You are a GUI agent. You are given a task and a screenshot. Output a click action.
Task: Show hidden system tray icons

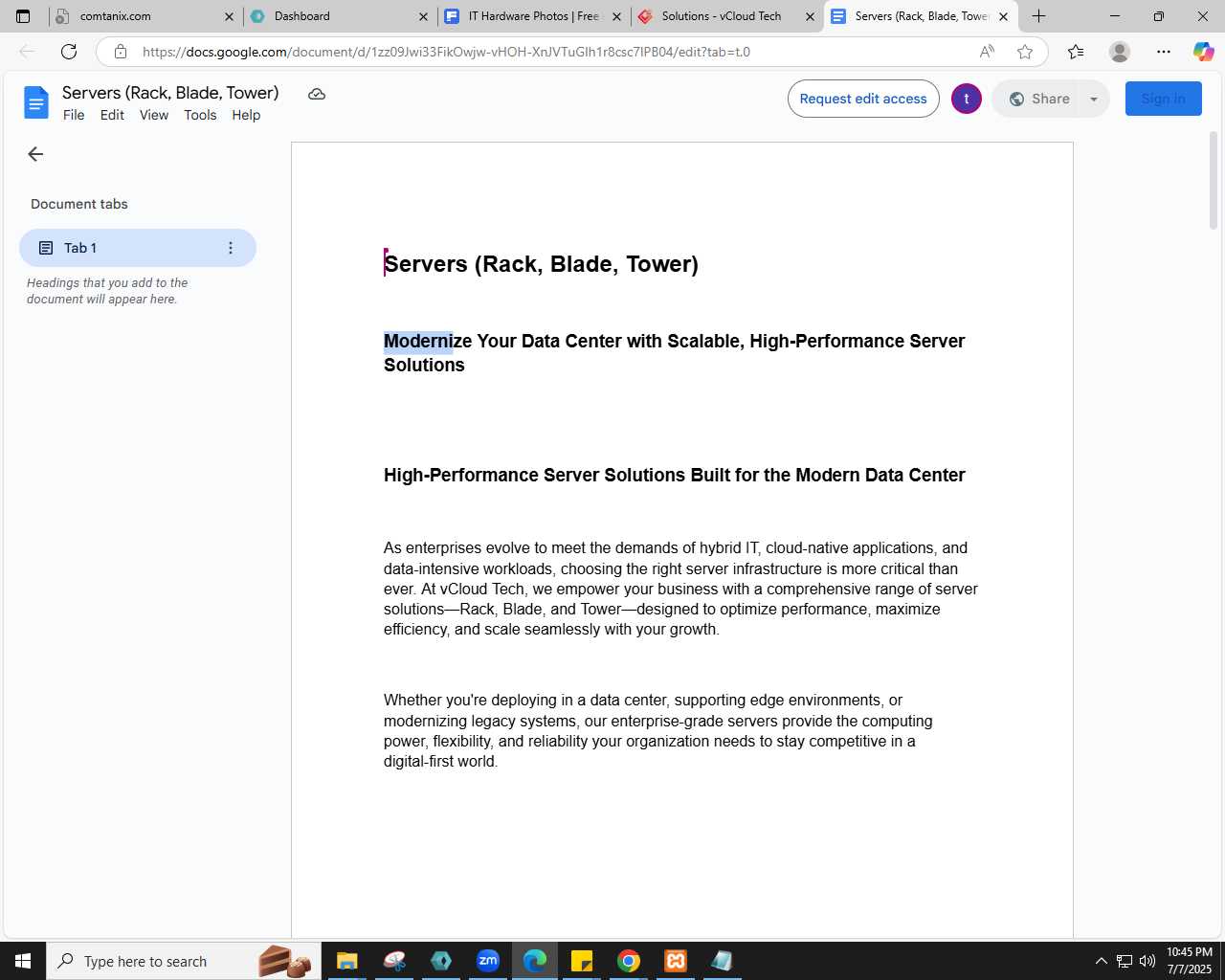1101,961
